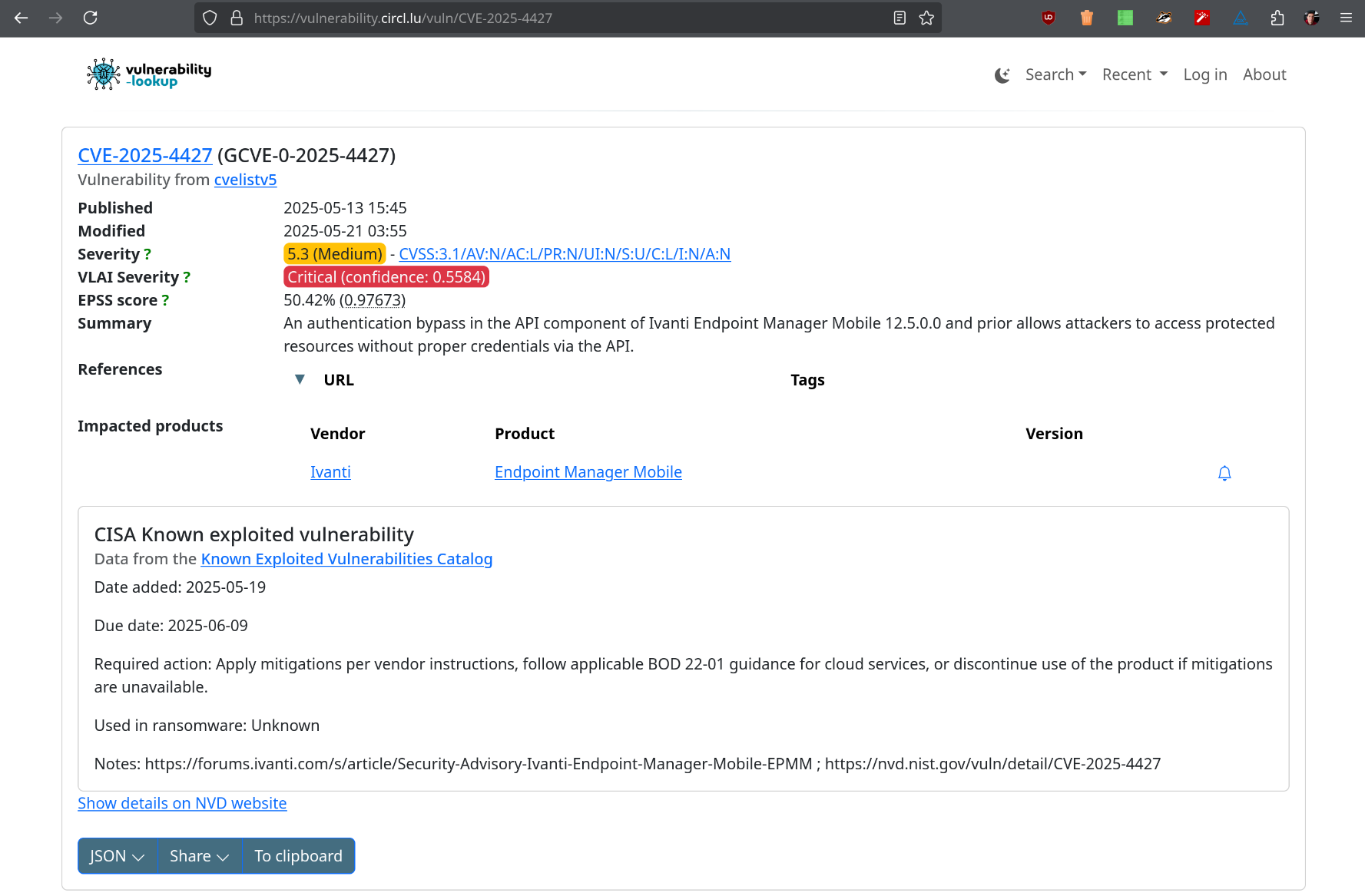Click the References URL column header
The width and height of the screenshot is (1365, 896).
point(339,380)
